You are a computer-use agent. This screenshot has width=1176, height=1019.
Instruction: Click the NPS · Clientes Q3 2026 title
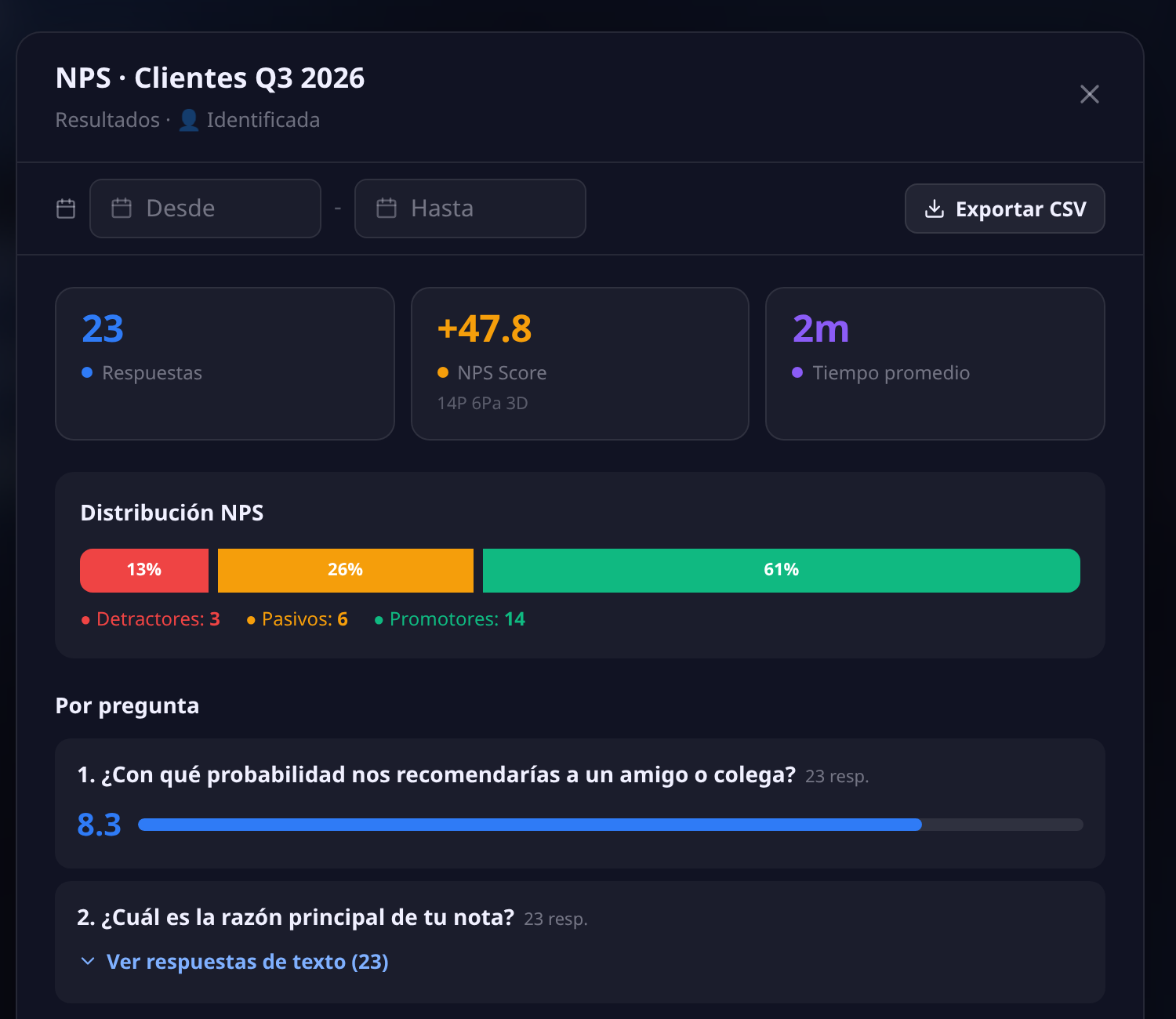pyautogui.click(x=210, y=78)
